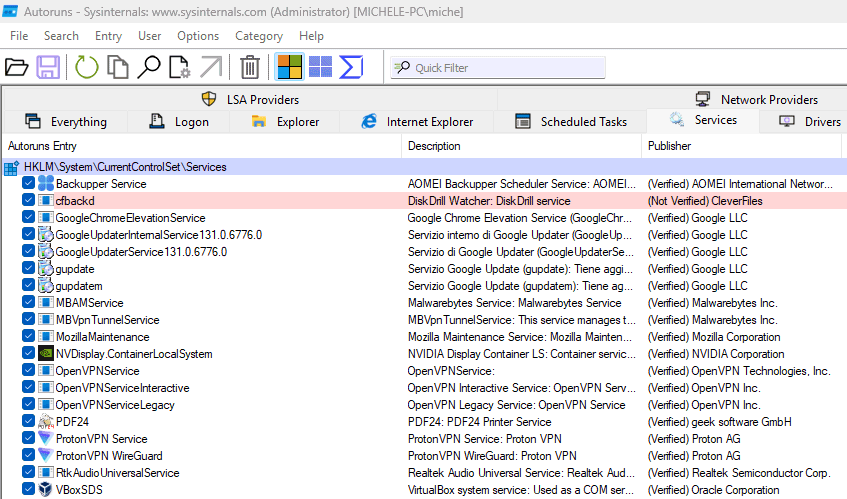Screen dimensions: 847x499
Task: Click the NVDisplay.ContainerLocalSystem NVIDIA icon
Action: [x=46, y=354]
